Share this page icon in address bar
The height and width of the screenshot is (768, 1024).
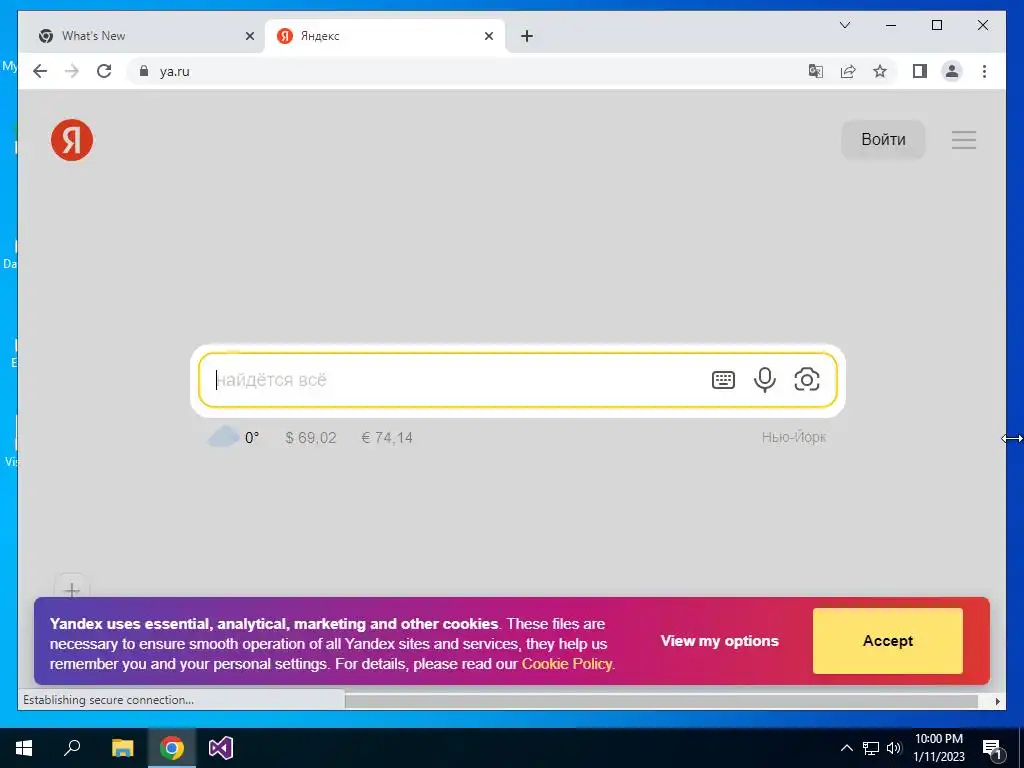(x=848, y=71)
